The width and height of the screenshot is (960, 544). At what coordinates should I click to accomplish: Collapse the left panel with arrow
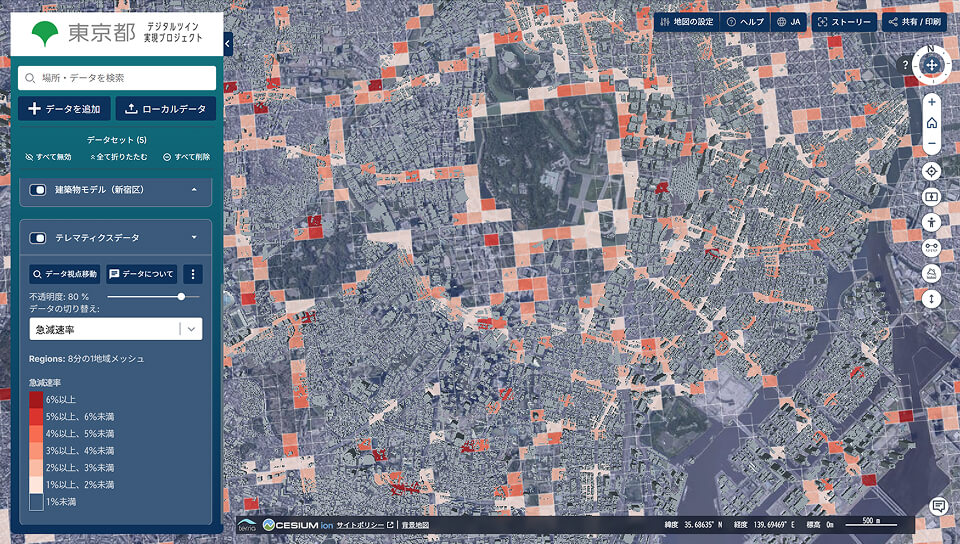click(x=228, y=44)
